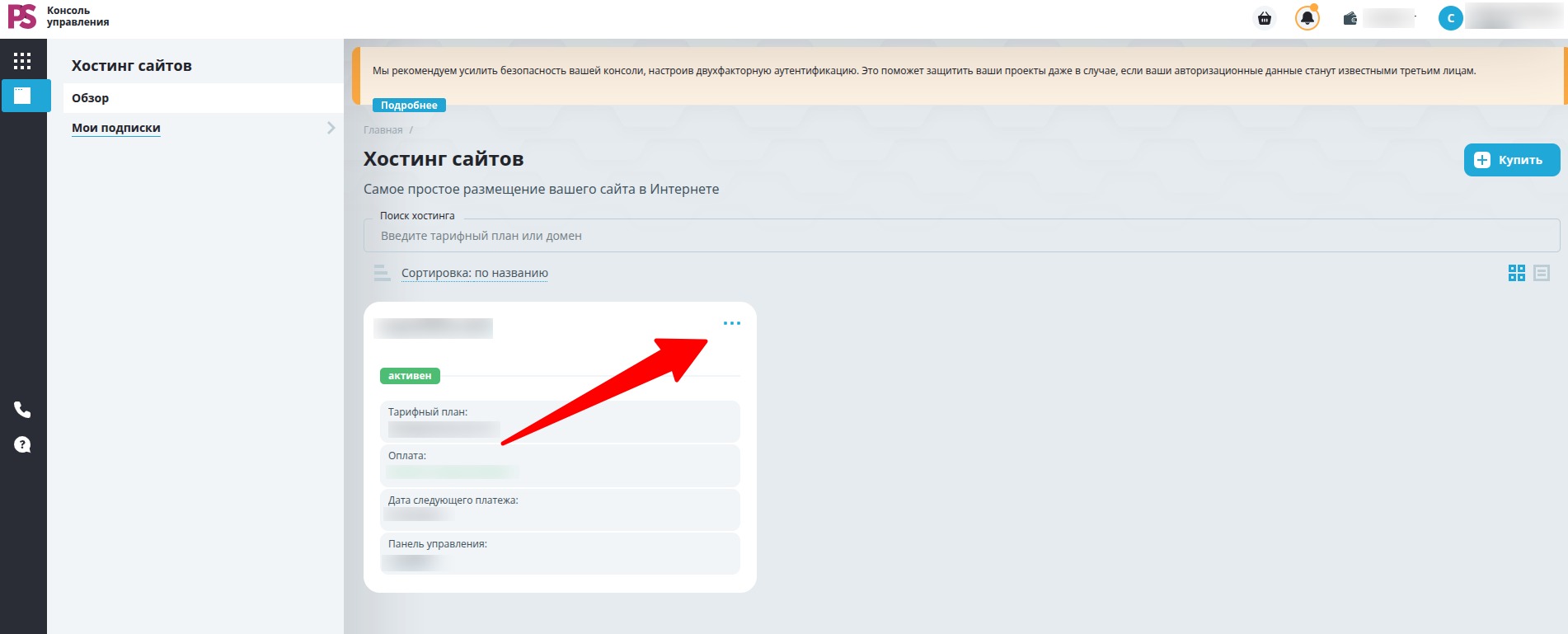Click the Подробнее button in banner
Viewport: 1568px width, 634px height.
click(x=409, y=106)
